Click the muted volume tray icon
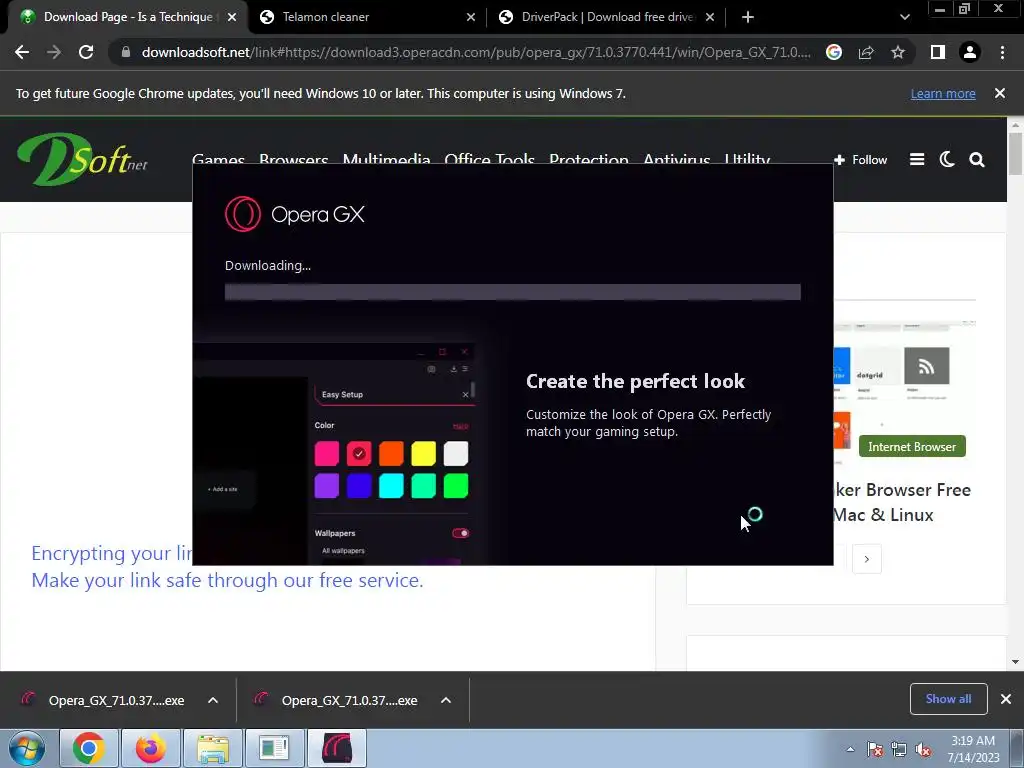 pyautogui.click(x=923, y=749)
